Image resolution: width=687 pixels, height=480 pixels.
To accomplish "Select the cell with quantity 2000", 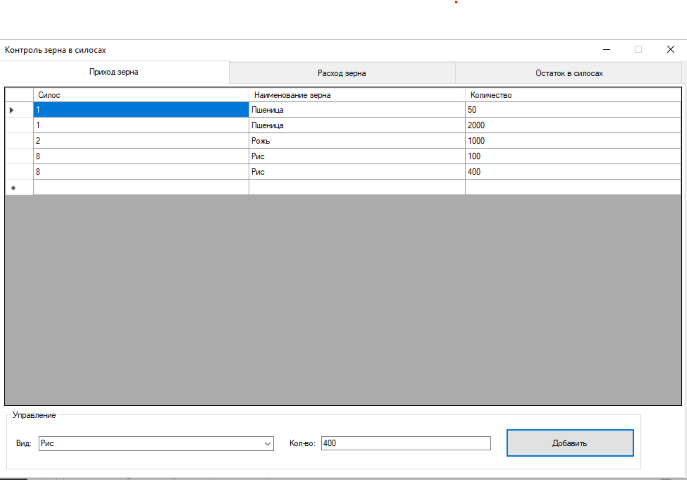I will pyautogui.click(x=572, y=126).
